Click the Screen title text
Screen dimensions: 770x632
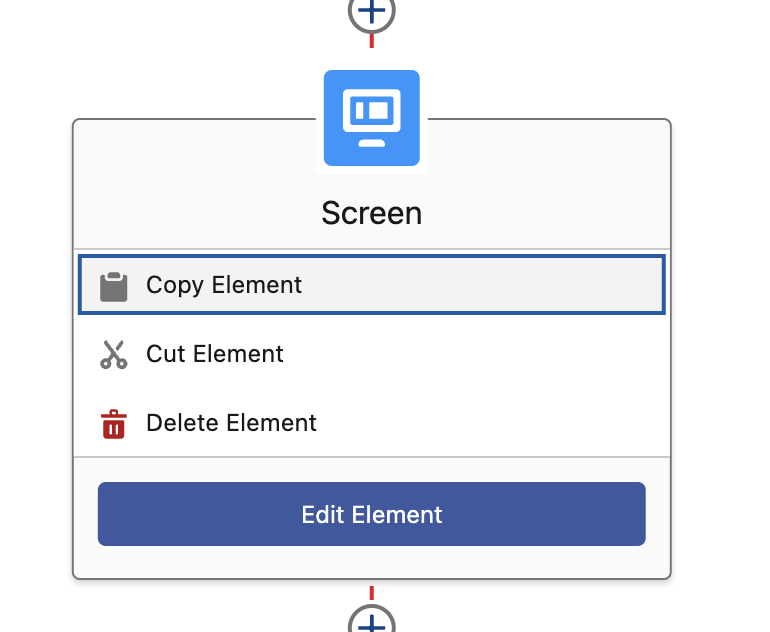click(x=372, y=213)
